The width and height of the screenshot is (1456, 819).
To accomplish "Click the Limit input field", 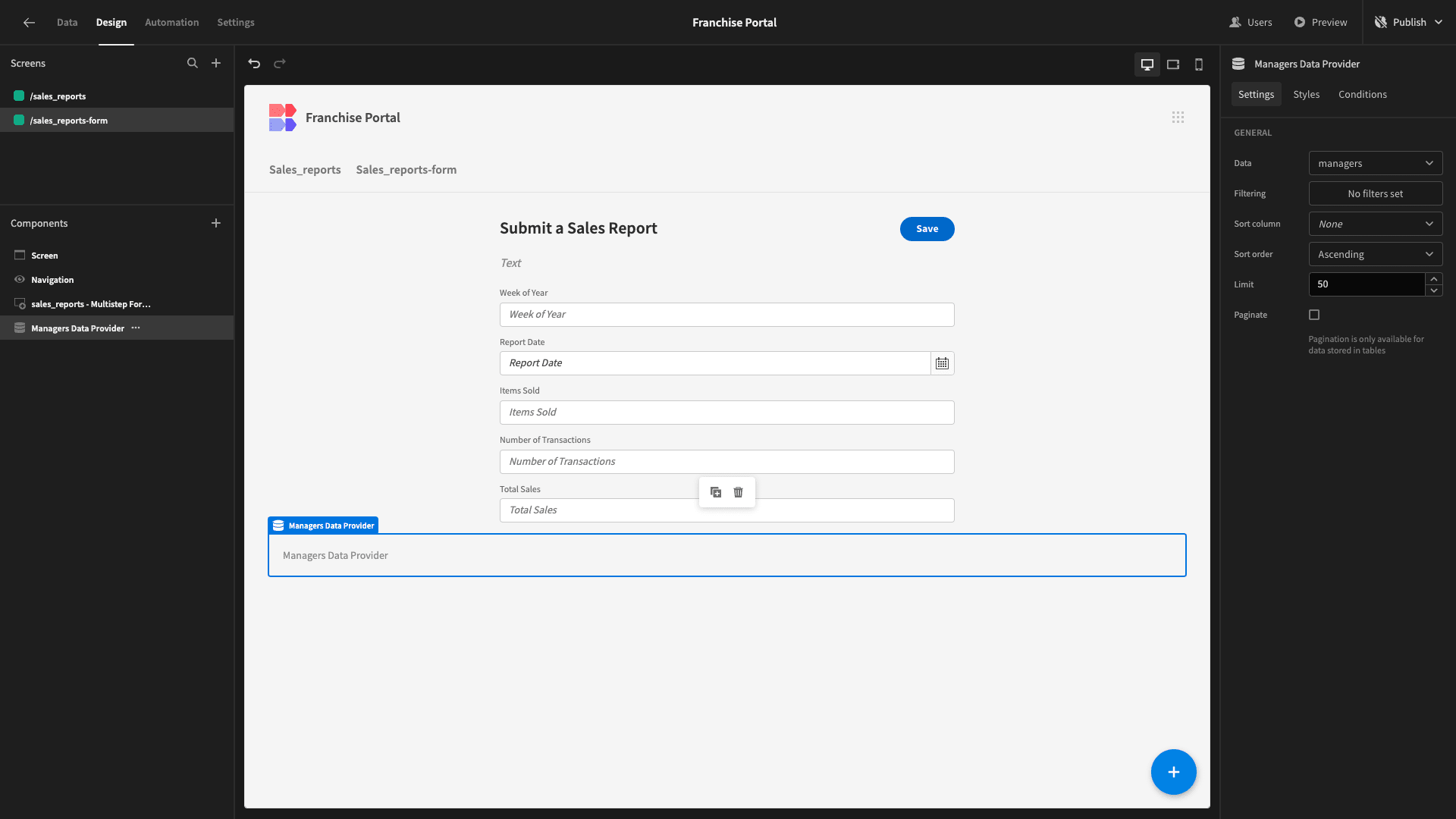I will click(x=1366, y=284).
